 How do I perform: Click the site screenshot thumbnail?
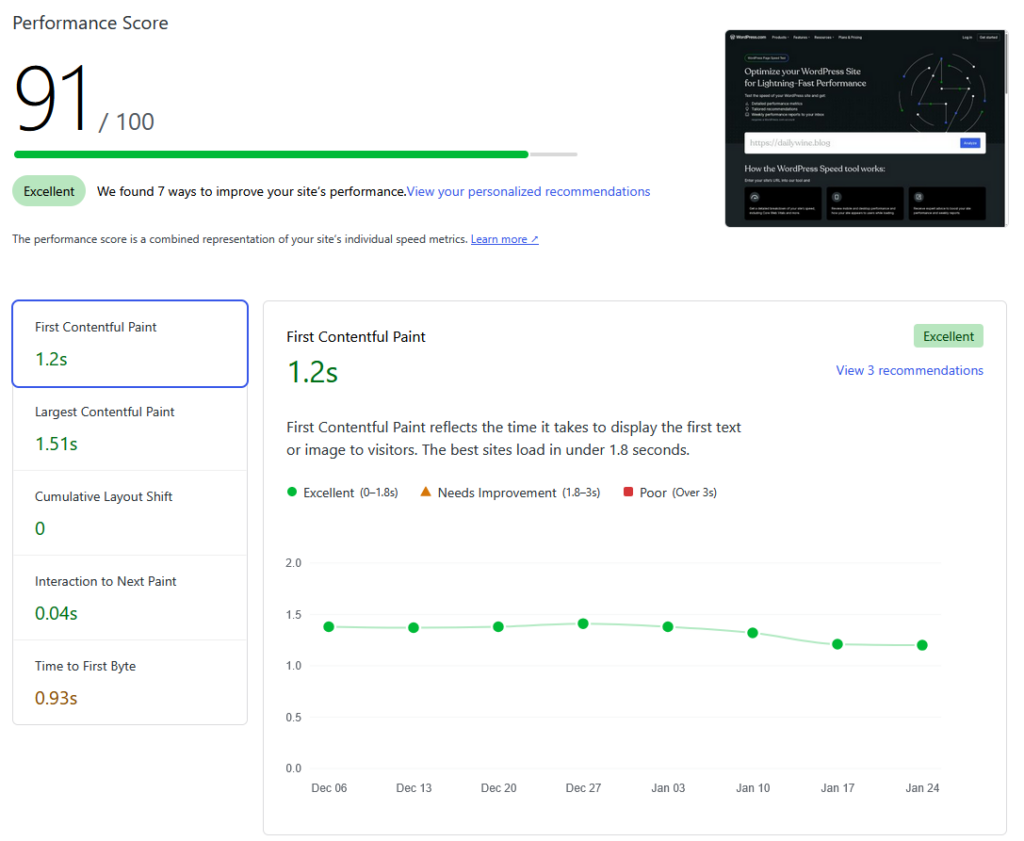(x=865, y=128)
